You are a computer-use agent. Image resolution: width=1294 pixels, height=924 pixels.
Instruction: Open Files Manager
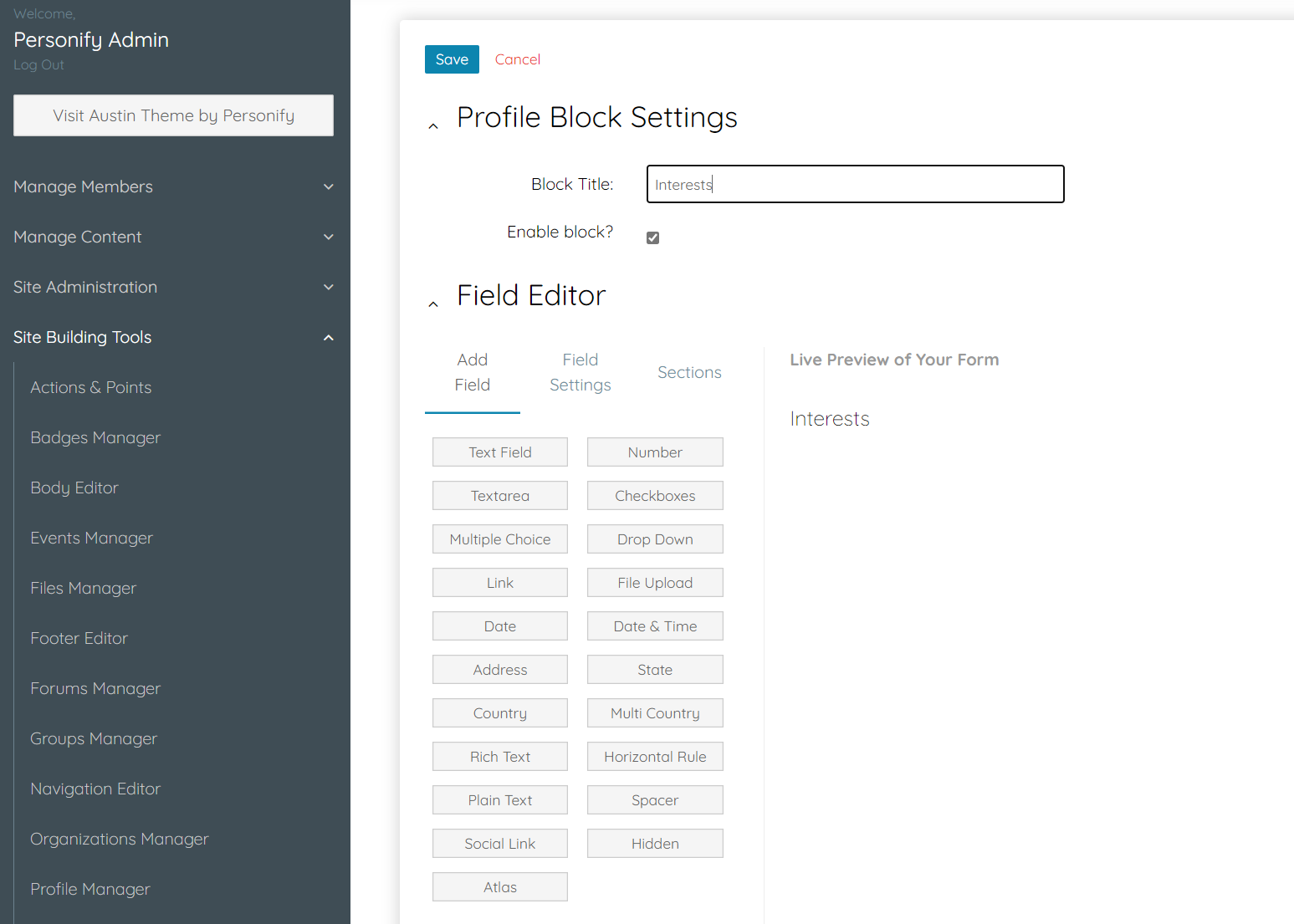[x=84, y=588]
